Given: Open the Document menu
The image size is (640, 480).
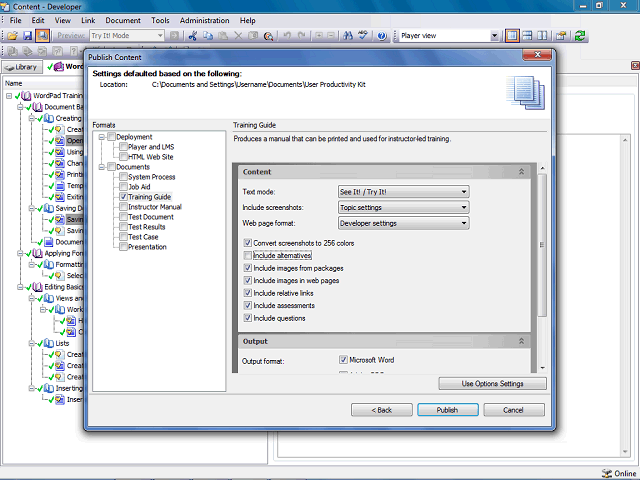Looking at the screenshot, I should [123, 20].
